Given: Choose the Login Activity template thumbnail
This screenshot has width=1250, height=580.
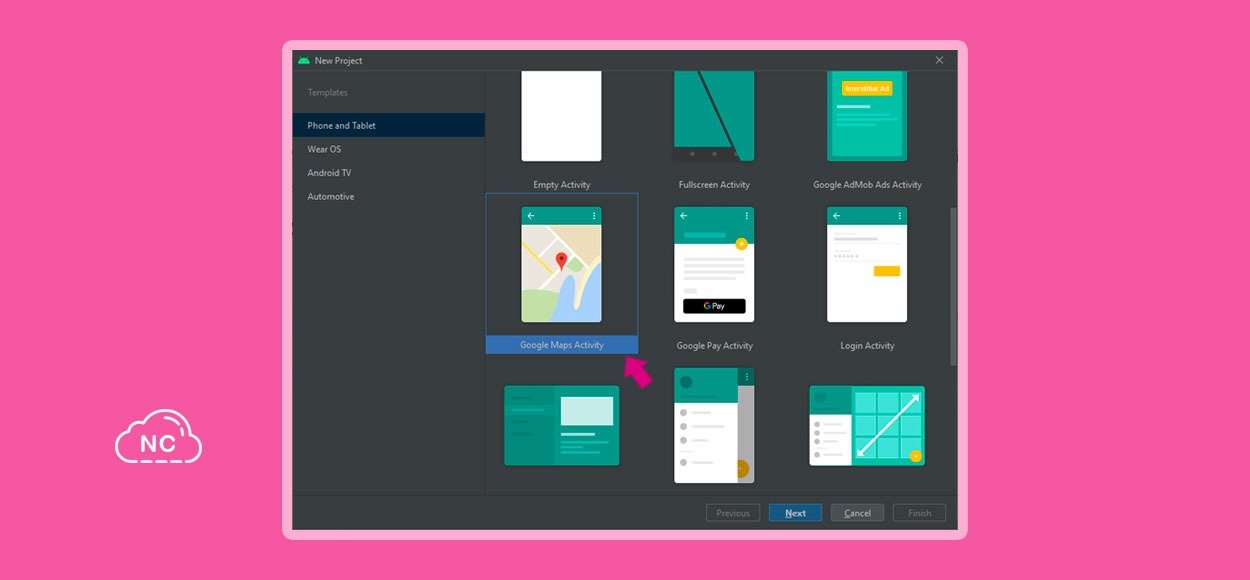Looking at the screenshot, I should [x=867, y=264].
